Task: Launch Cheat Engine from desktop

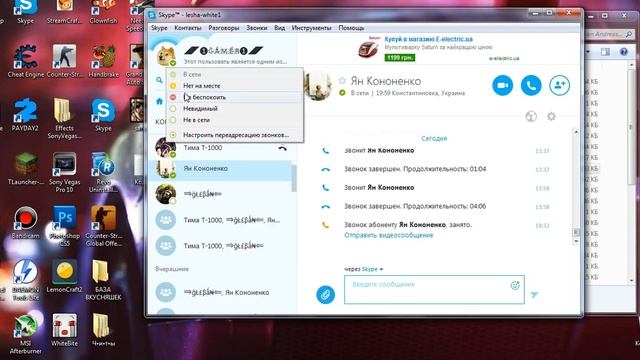Action: coord(25,61)
